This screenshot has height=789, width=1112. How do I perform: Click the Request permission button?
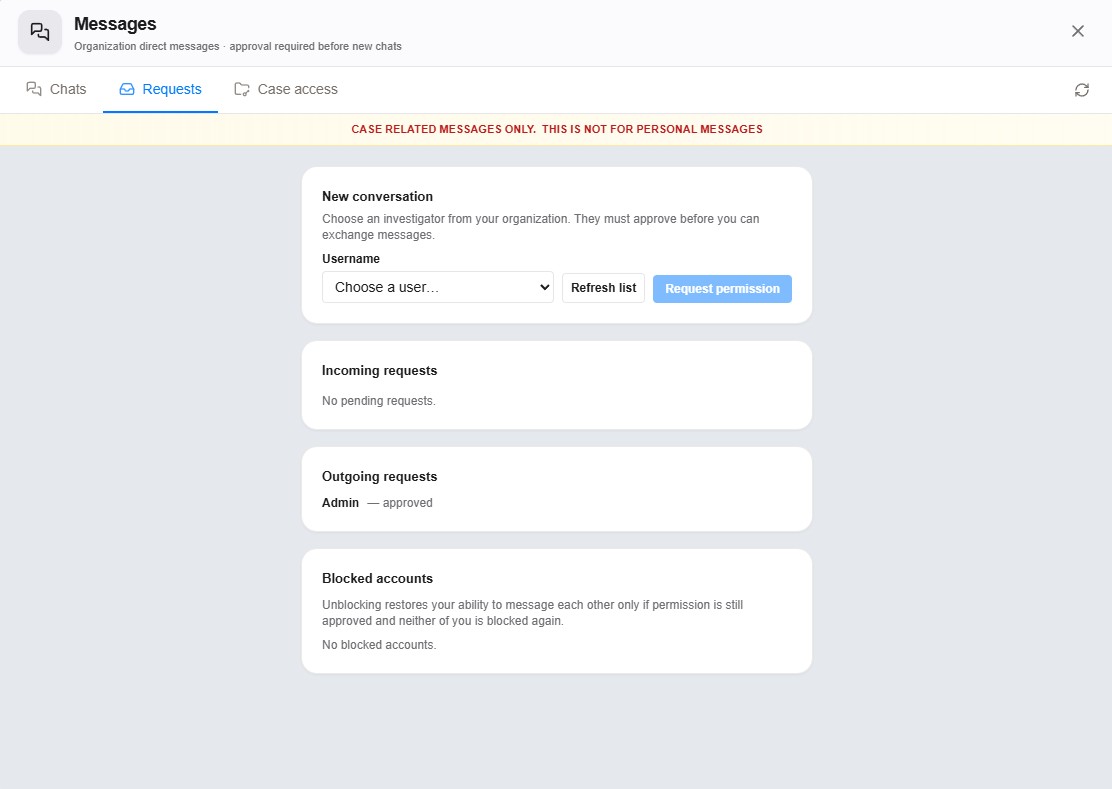(x=722, y=289)
